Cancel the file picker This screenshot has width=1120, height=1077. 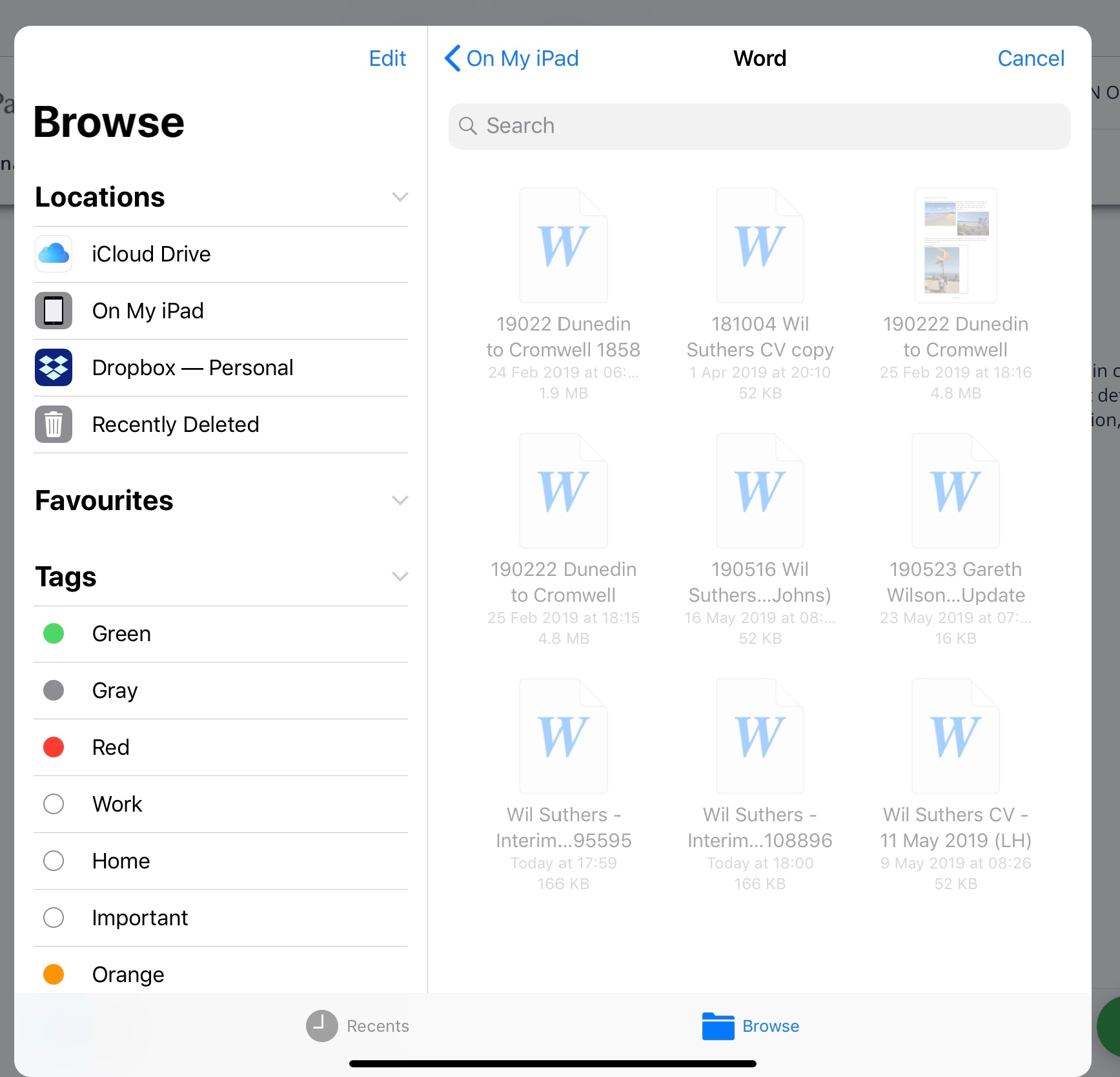click(1031, 58)
